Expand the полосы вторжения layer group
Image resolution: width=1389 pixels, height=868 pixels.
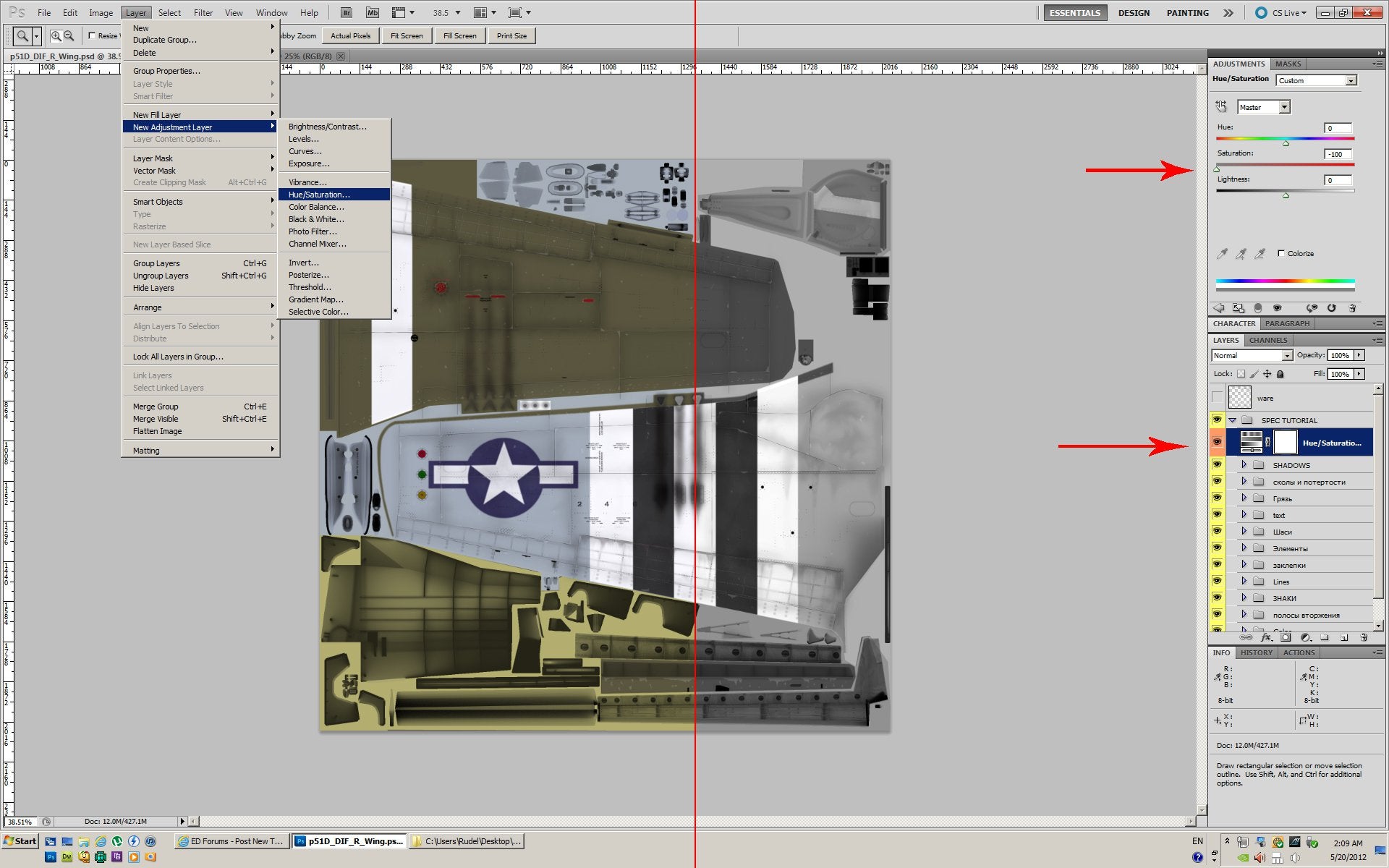point(1243,614)
